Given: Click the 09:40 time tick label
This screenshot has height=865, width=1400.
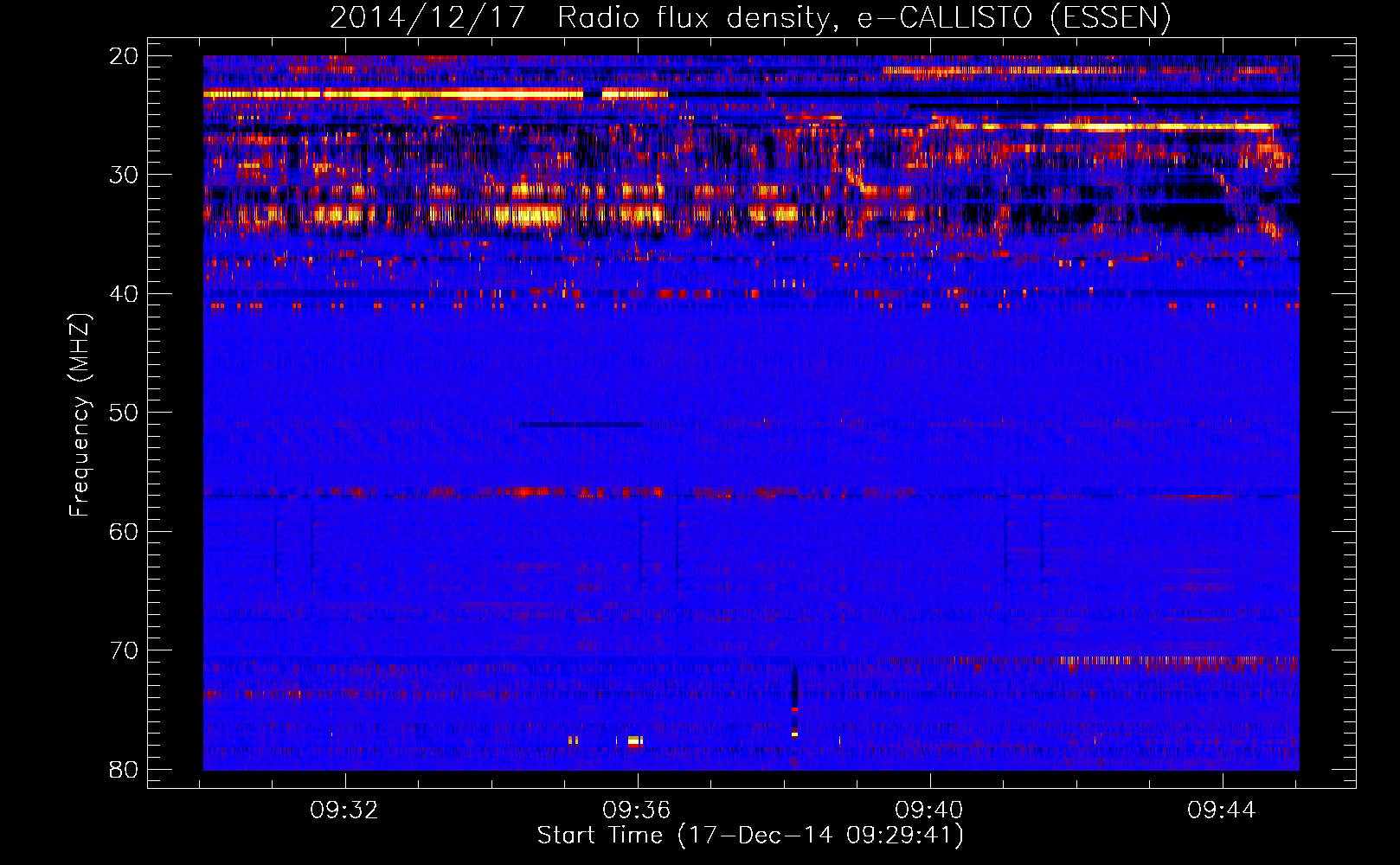Looking at the screenshot, I should pyautogui.click(x=929, y=811).
